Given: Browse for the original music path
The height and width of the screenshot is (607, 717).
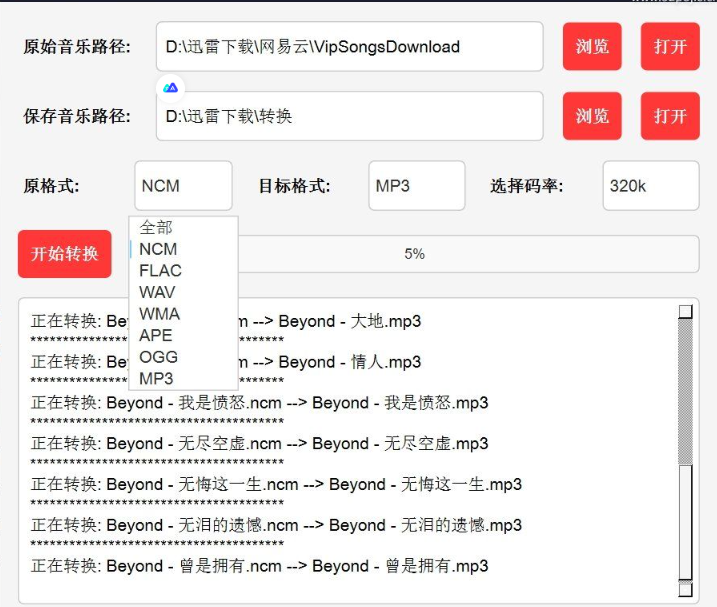Looking at the screenshot, I should 592,47.
